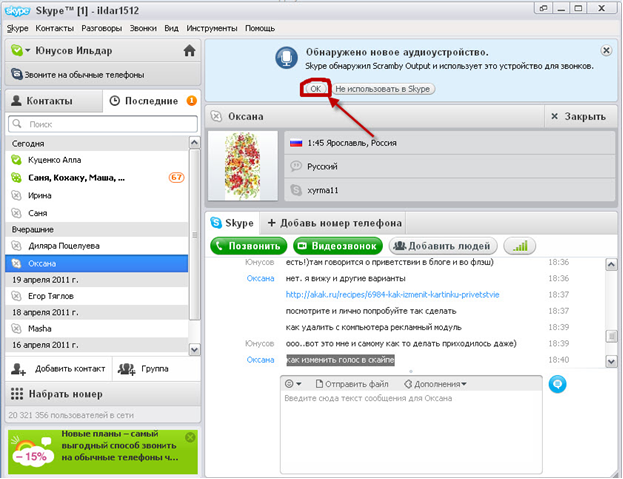The height and width of the screenshot is (479, 623).
Task: Select the highlighted Оксана contact row
Action: coord(97,263)
